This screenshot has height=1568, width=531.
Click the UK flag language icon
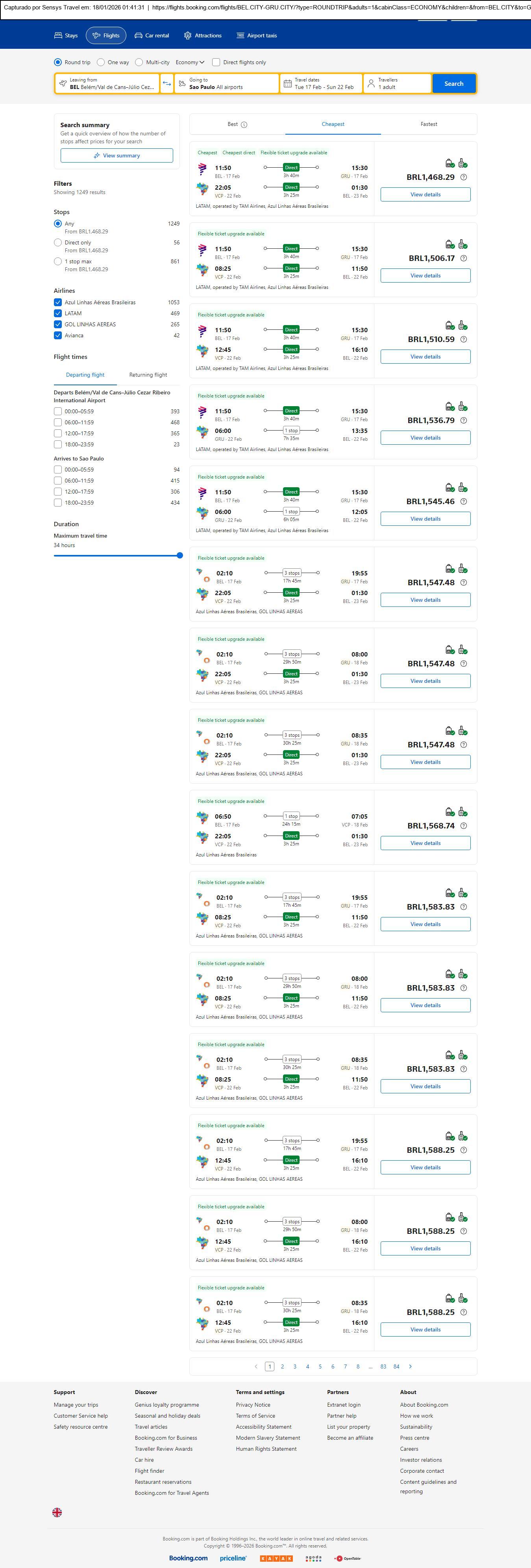click(x=57, y=1512)
